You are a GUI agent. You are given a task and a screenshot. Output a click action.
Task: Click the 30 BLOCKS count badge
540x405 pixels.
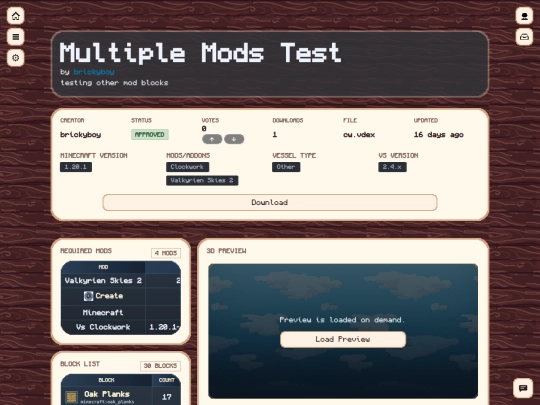(x=160, y=366)
